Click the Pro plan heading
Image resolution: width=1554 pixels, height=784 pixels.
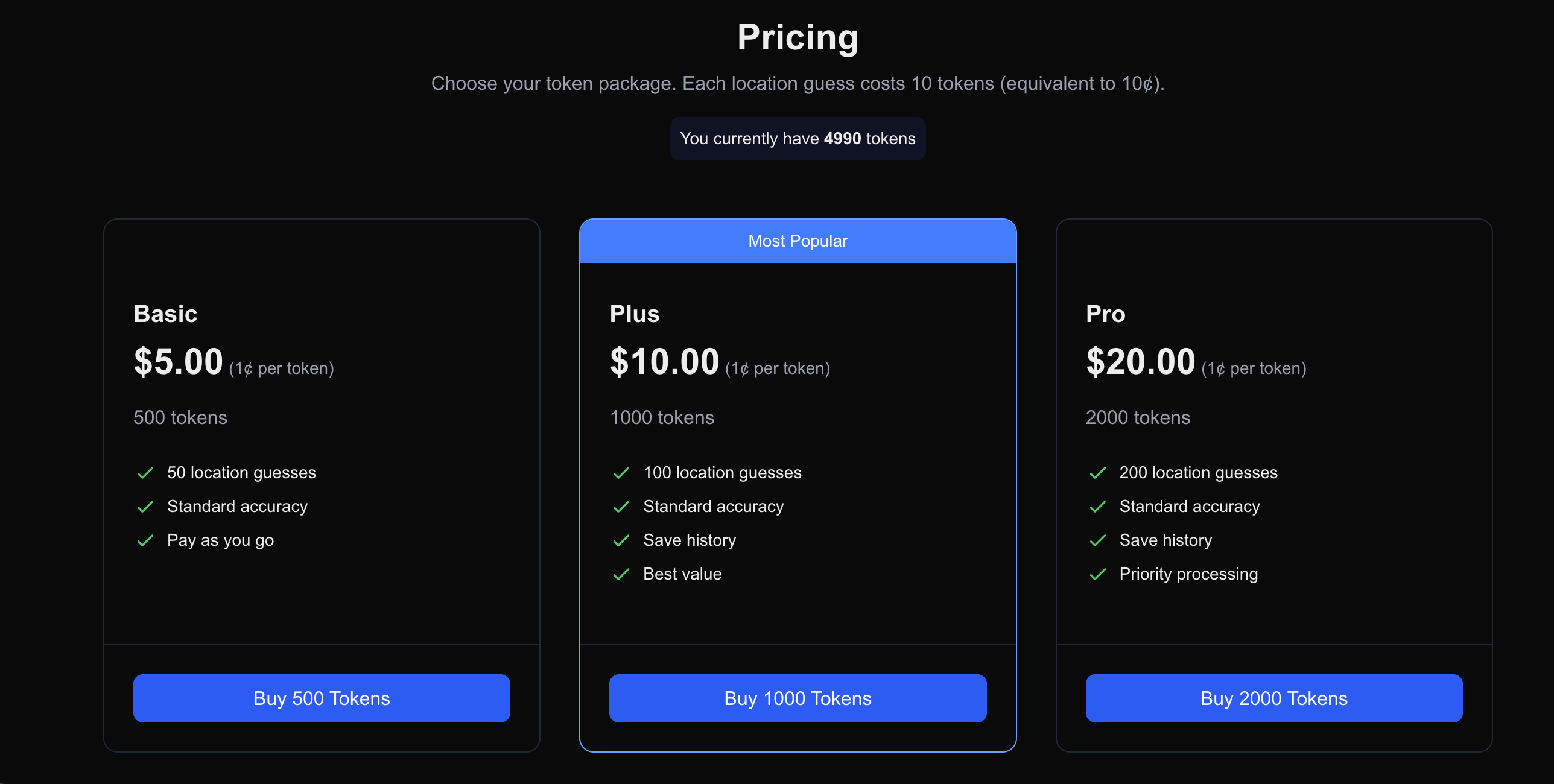click(1105, 314)
